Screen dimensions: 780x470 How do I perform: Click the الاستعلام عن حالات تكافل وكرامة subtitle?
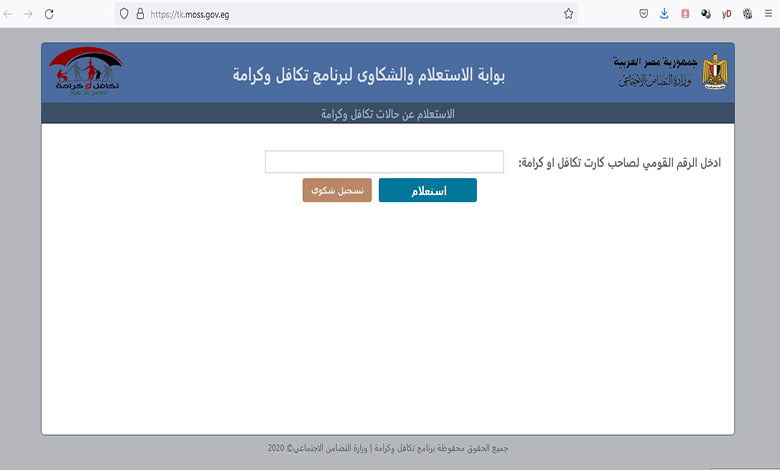[388, 114]
